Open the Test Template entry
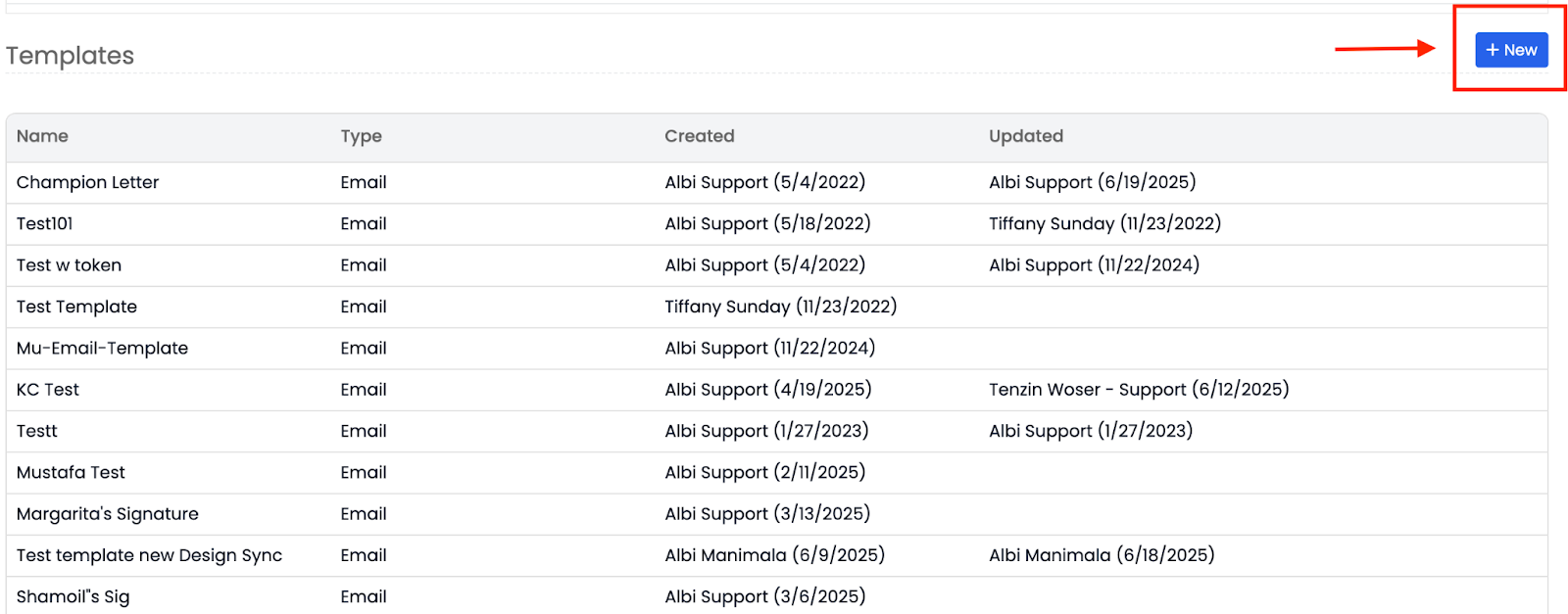The height and width of the screenshot is (614, 1568). coord(76,307)
